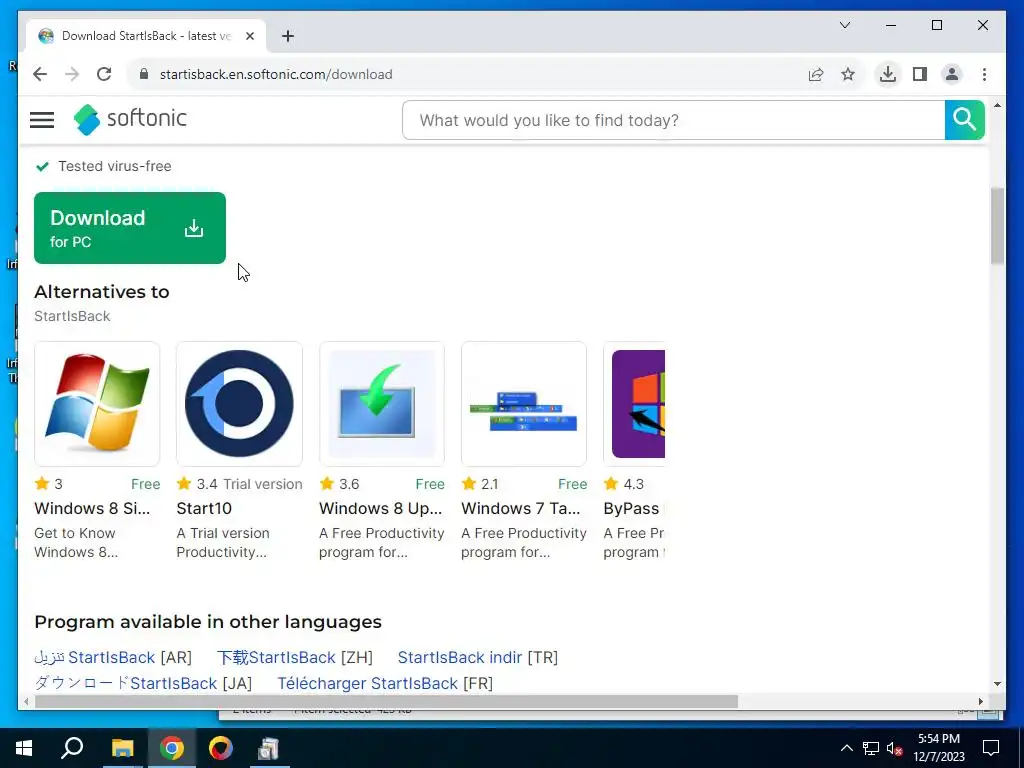1024x768 pixels.
Task: Open the network status tray icon
Action: (871, 748)
